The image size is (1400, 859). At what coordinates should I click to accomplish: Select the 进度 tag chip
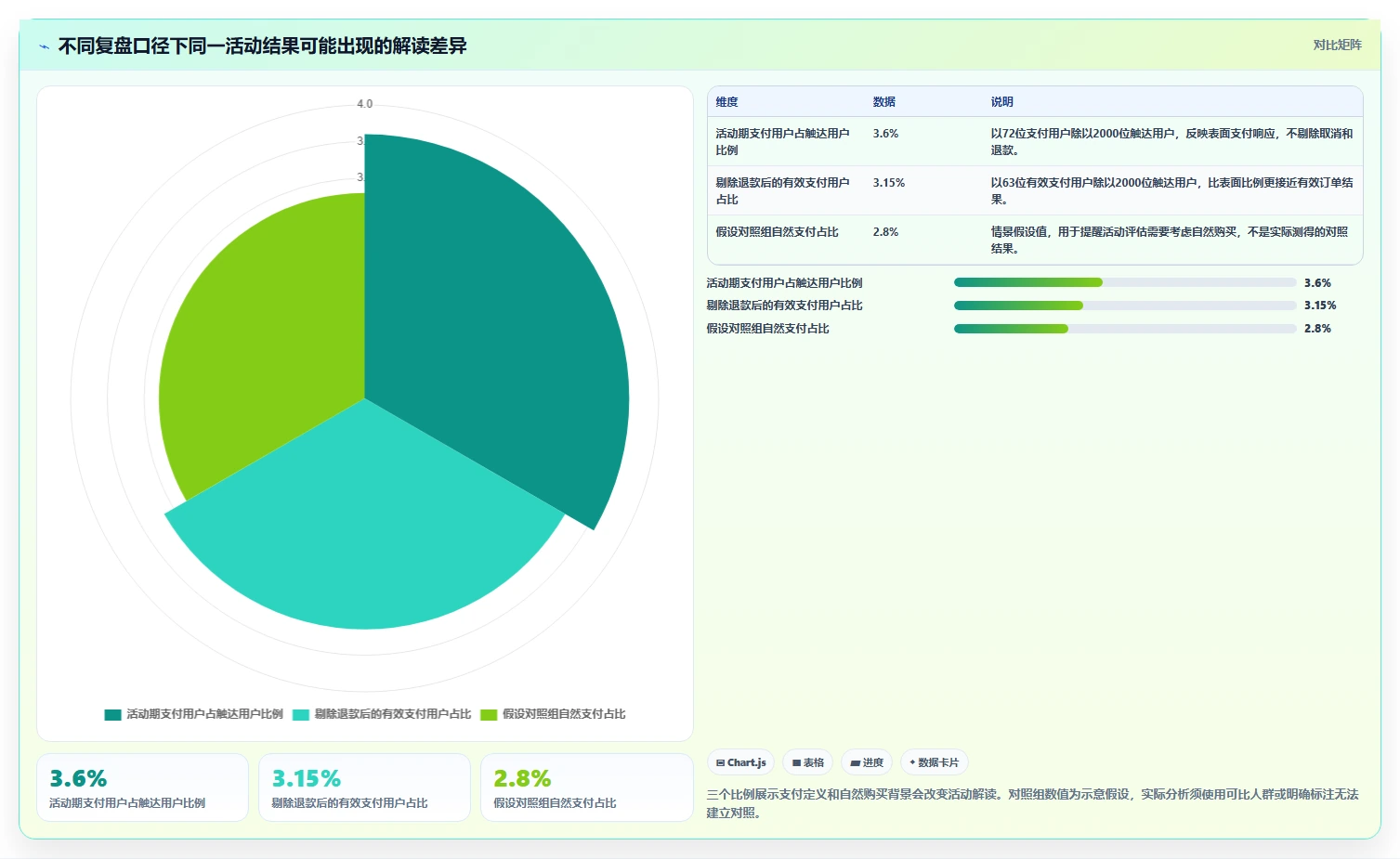[866, 762]
